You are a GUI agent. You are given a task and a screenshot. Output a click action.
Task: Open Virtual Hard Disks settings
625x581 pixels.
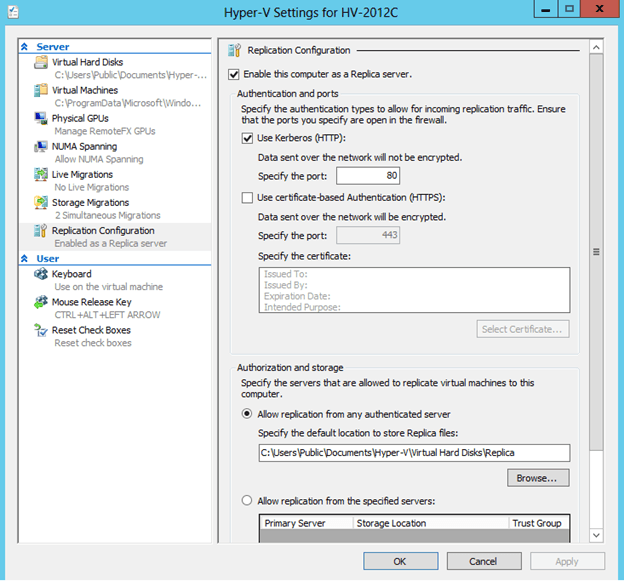[x=87, y=62]
